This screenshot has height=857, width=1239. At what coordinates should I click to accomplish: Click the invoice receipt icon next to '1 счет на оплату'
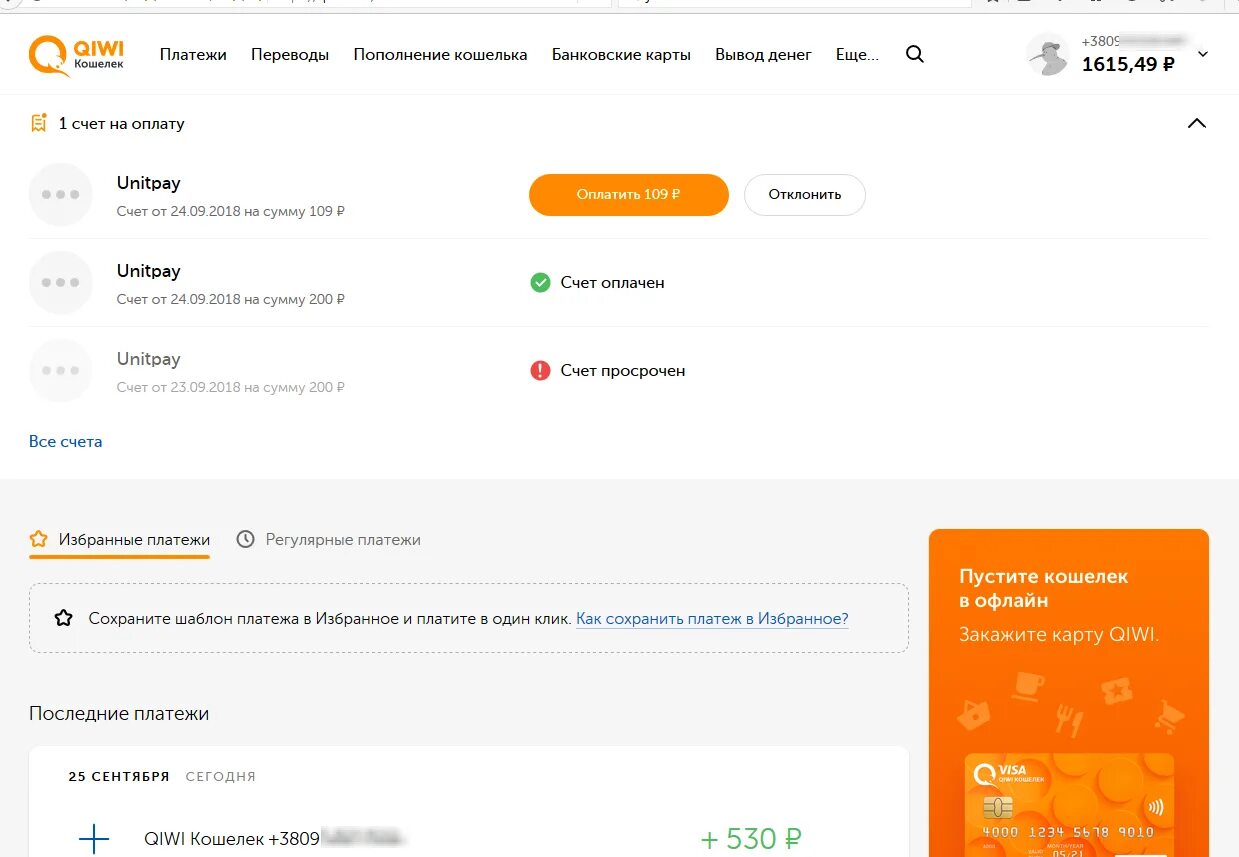38,123
